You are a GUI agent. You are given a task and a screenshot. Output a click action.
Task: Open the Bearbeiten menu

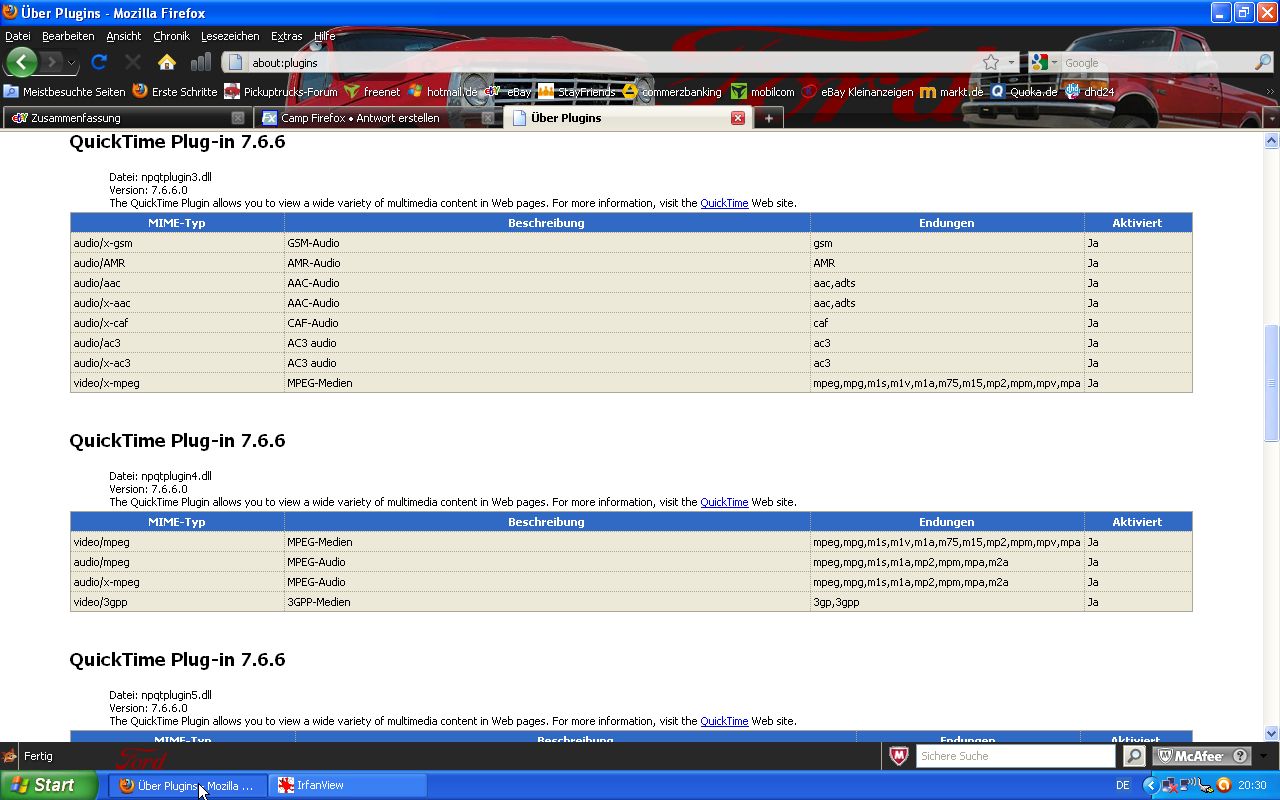coord(68,36)
